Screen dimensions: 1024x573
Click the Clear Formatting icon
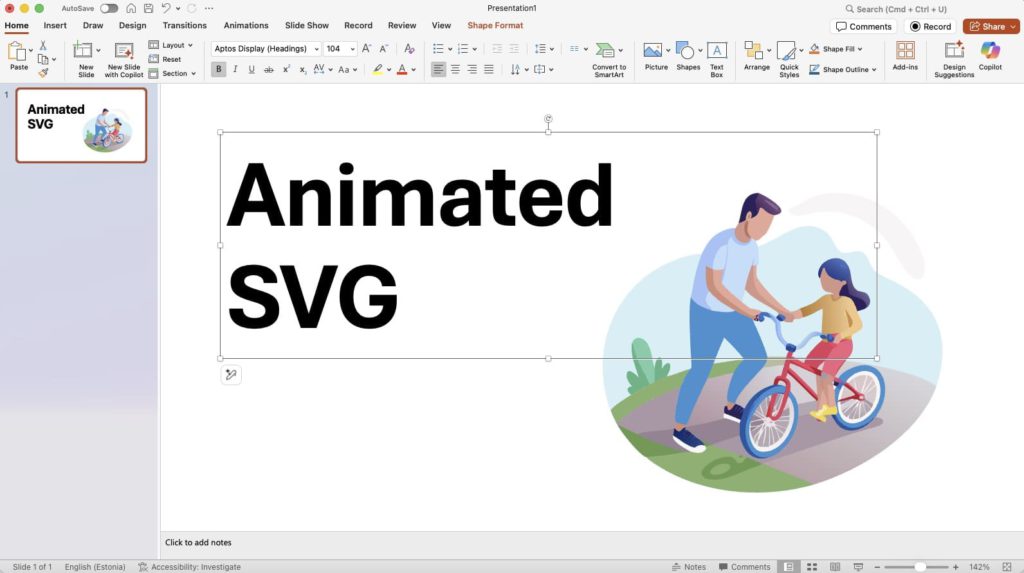point(409,49)
